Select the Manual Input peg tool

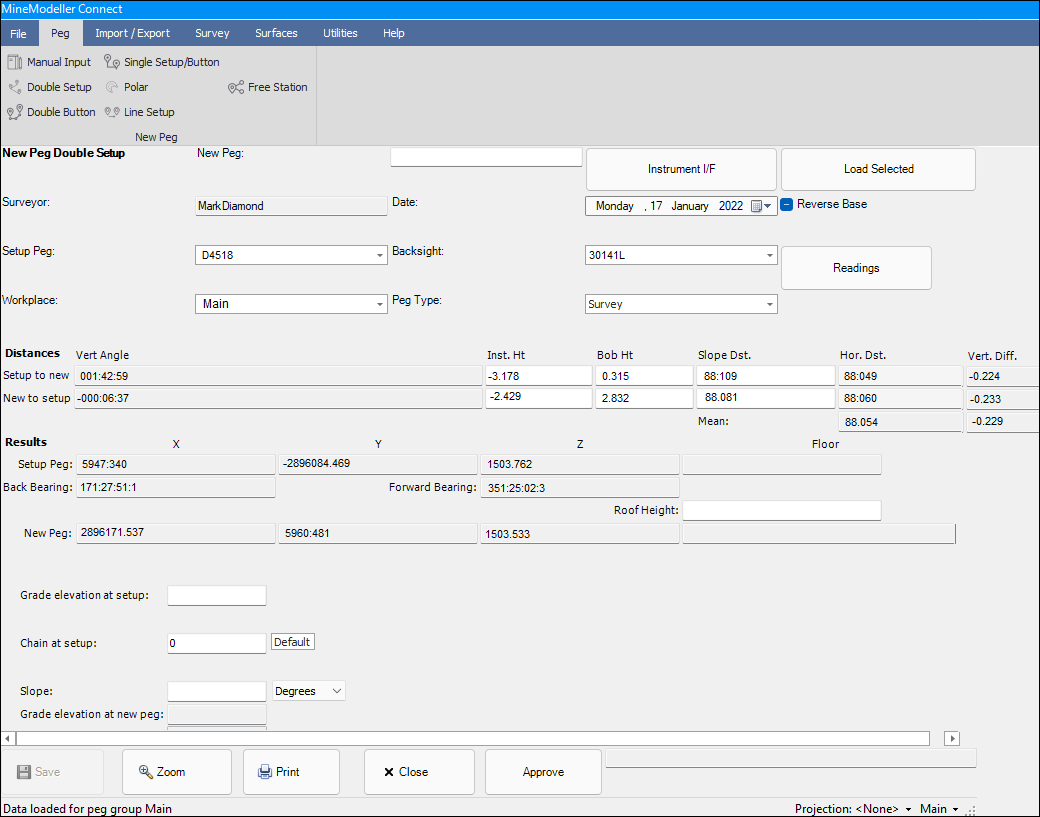pyautogui.click(x=49, y=62)
